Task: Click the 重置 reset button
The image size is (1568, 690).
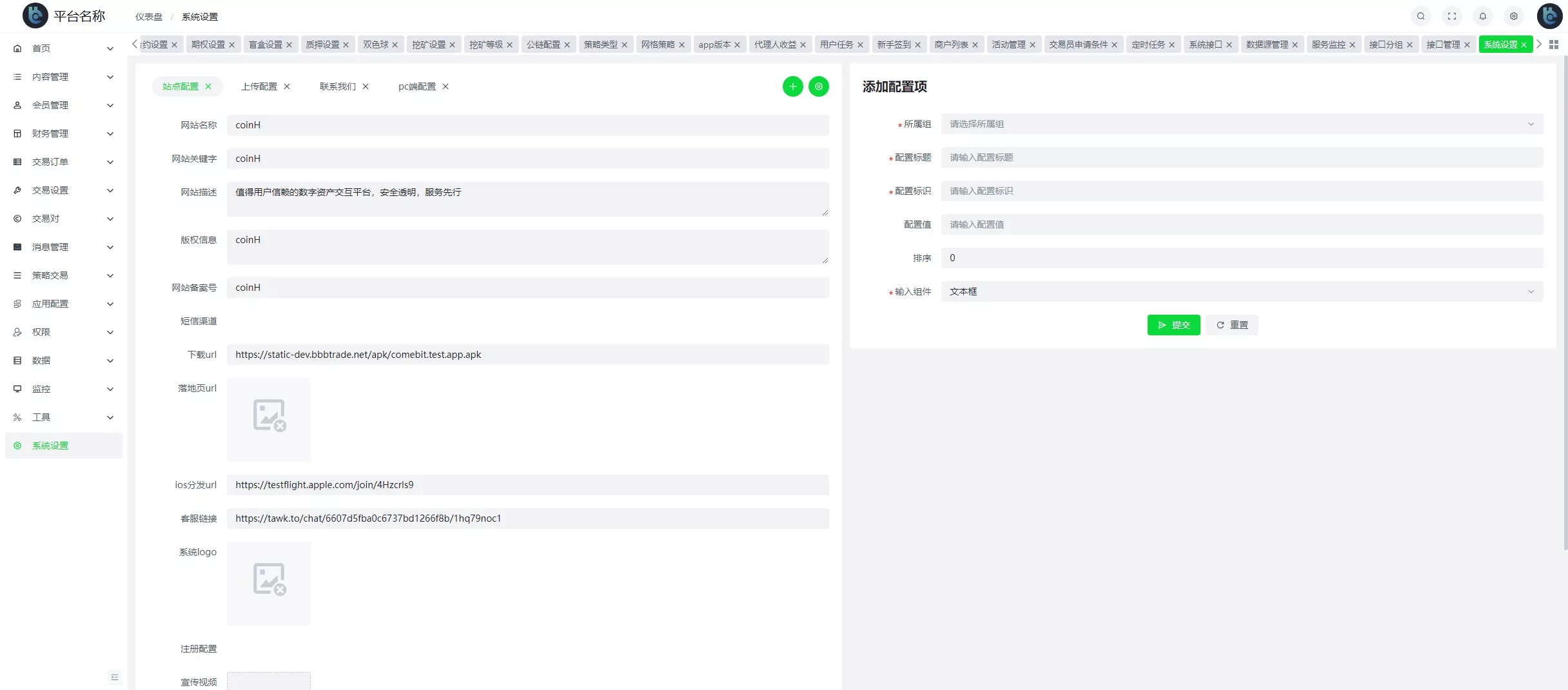Action: (x=1231, y=325)
